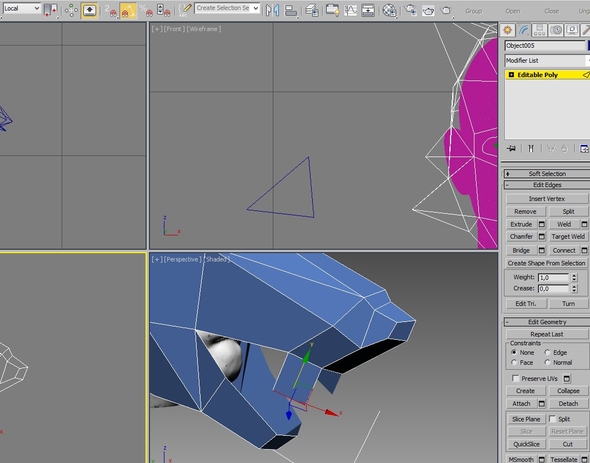Switch to the Motion command panel tab
Image resolution: width=590 pixels, height=463 pixels.
coord(556,30)
